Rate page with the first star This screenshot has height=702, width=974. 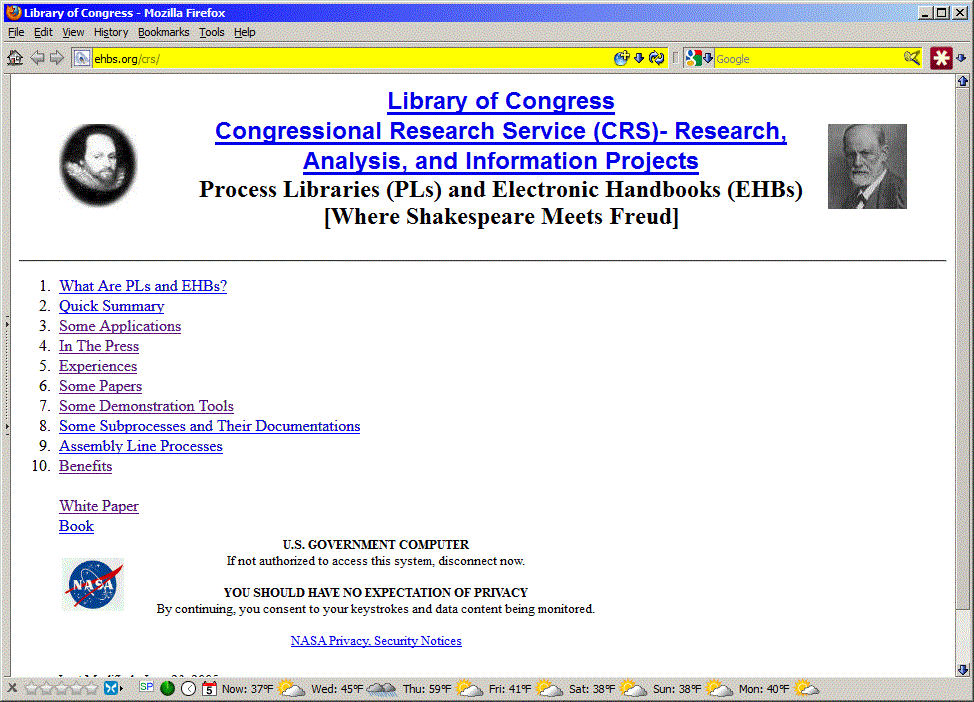[33, 688]
